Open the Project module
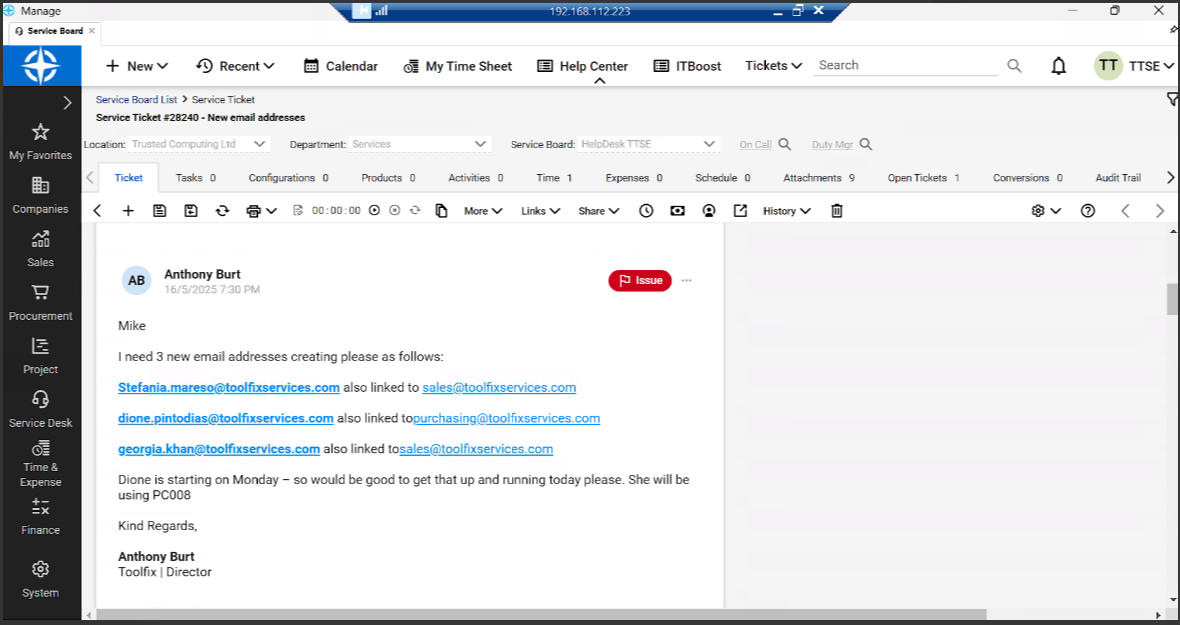Image resolution: width=1180 pixels, height=625 pixels. click(41, 356)
